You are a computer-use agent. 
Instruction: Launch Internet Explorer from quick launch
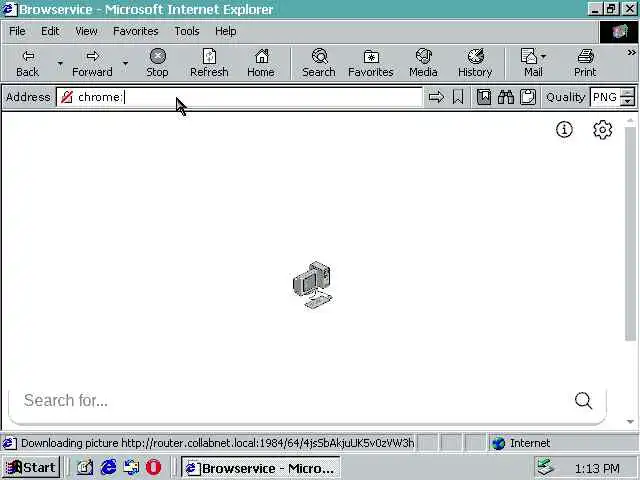point(109,467)
